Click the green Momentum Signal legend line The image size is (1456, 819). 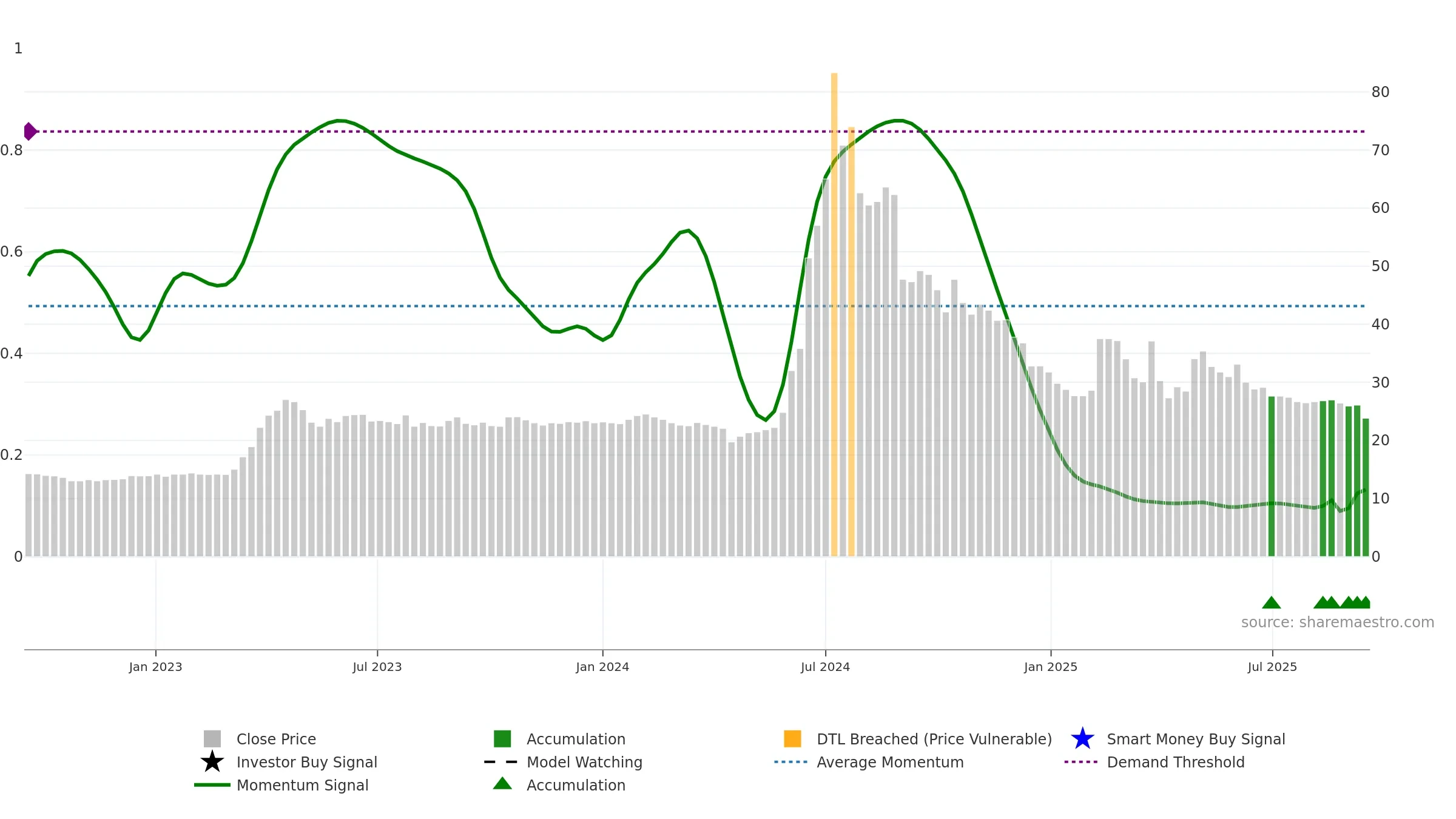(x=212, y=784)
